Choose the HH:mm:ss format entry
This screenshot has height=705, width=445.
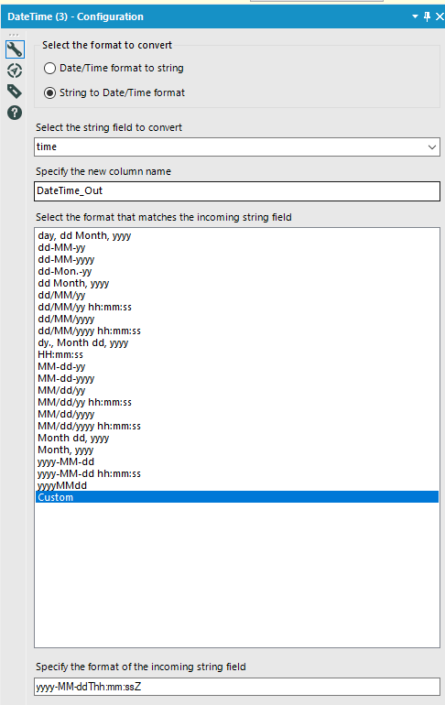click(60, 355)
